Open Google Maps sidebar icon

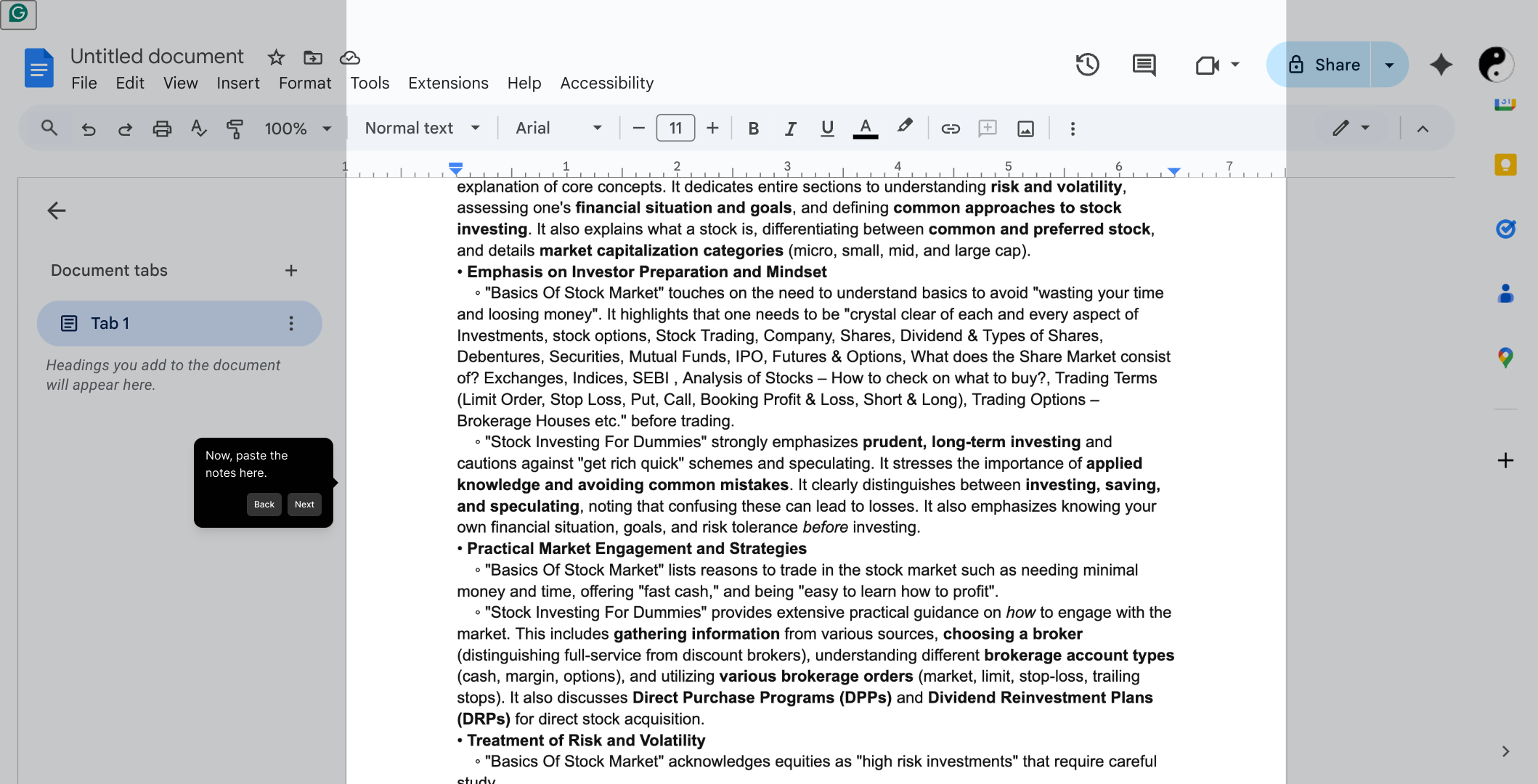point(1505,358)
